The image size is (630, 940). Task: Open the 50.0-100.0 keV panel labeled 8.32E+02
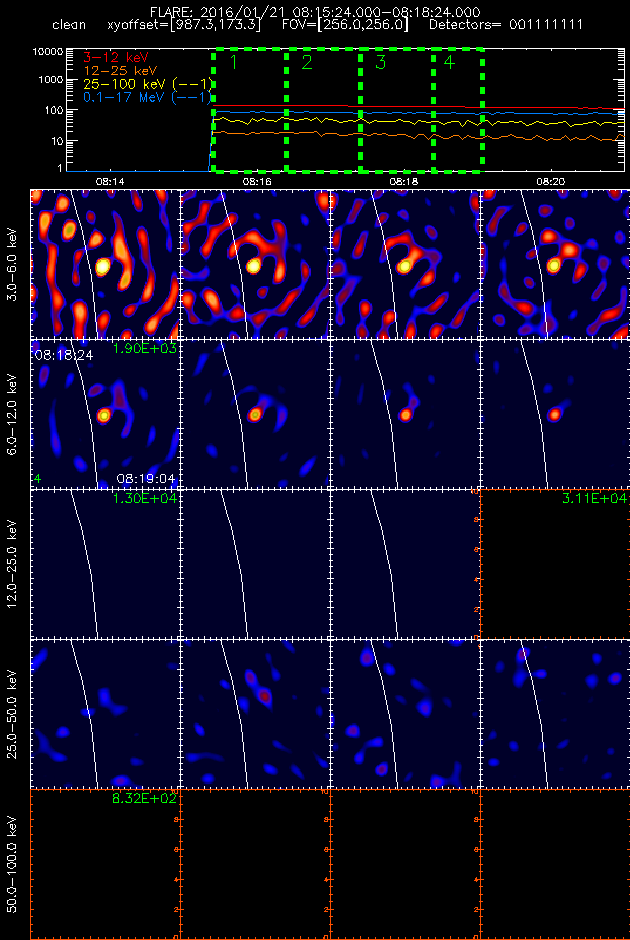tap(105, 863)
